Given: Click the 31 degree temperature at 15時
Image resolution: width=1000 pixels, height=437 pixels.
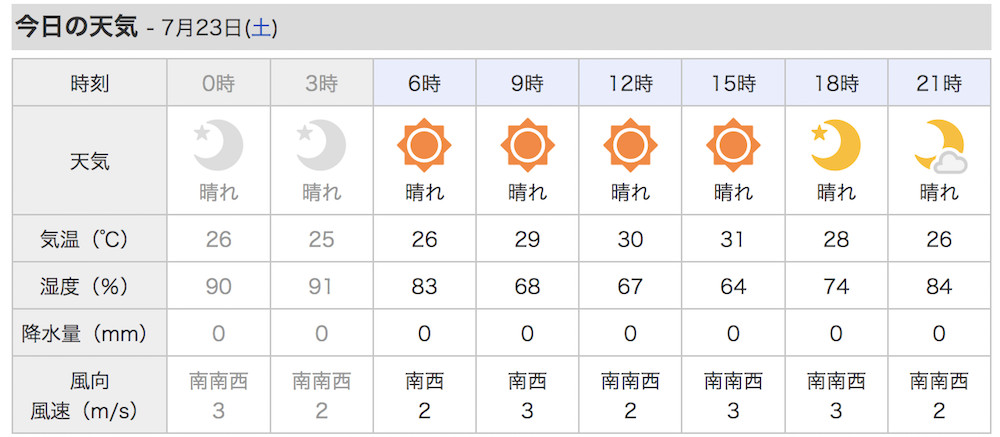Looking at the screenshot, I should pyautogui.click(x=733, y=239).
